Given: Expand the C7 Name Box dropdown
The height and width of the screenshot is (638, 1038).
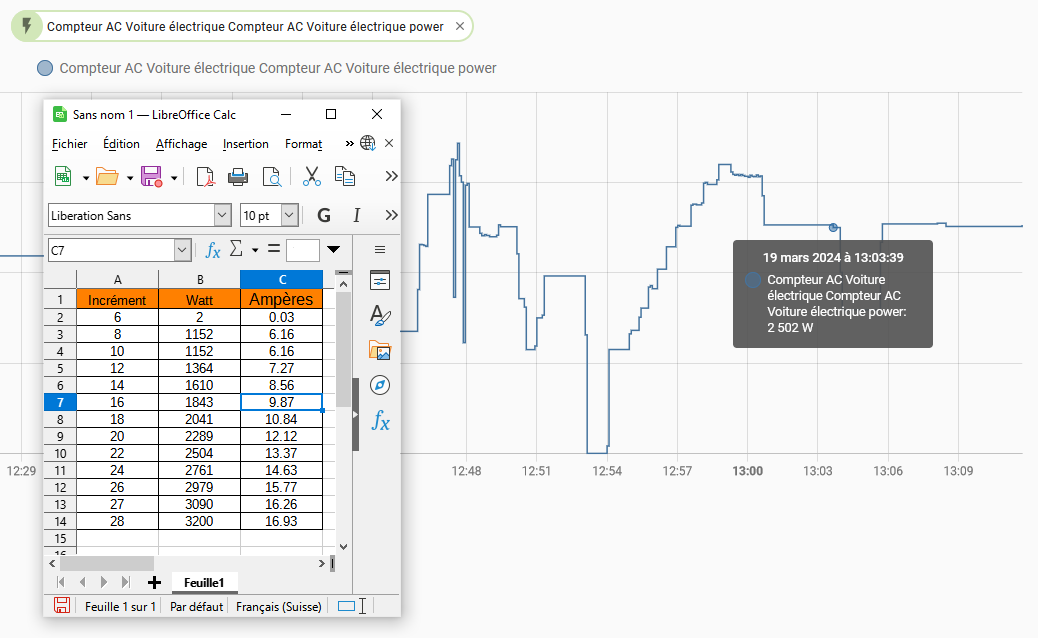Looking at the screenshot, I should point(182,249).
